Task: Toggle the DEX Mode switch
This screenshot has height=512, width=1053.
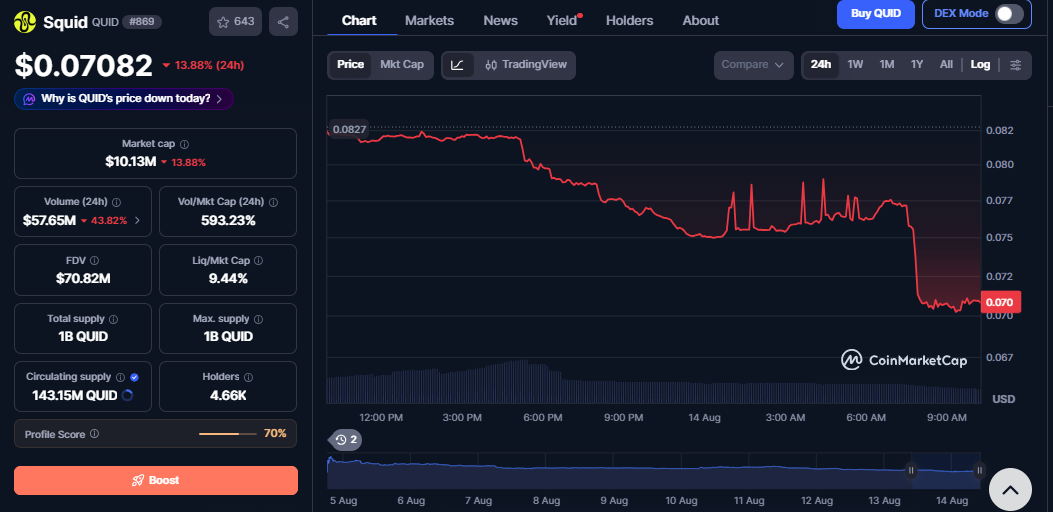Action: tap(1009, 13)
